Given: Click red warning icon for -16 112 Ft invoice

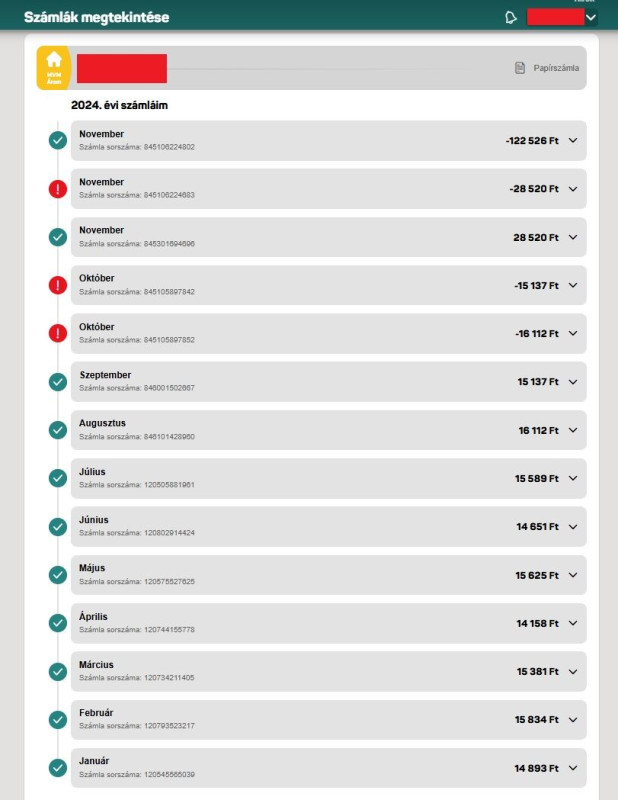Looking at the screenshot, I should pyautogui.click(x=58, y=333).
